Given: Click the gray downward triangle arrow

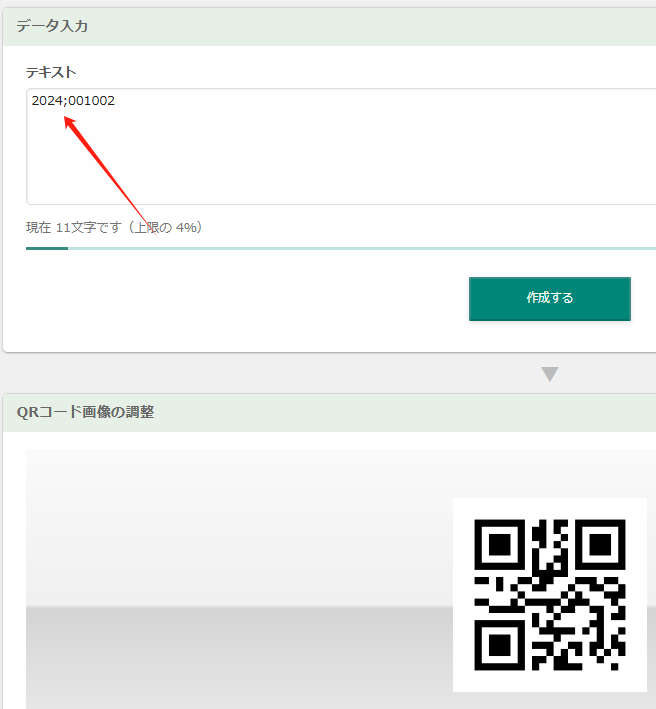Looking at the screenshot, I should tap(550, 374).
